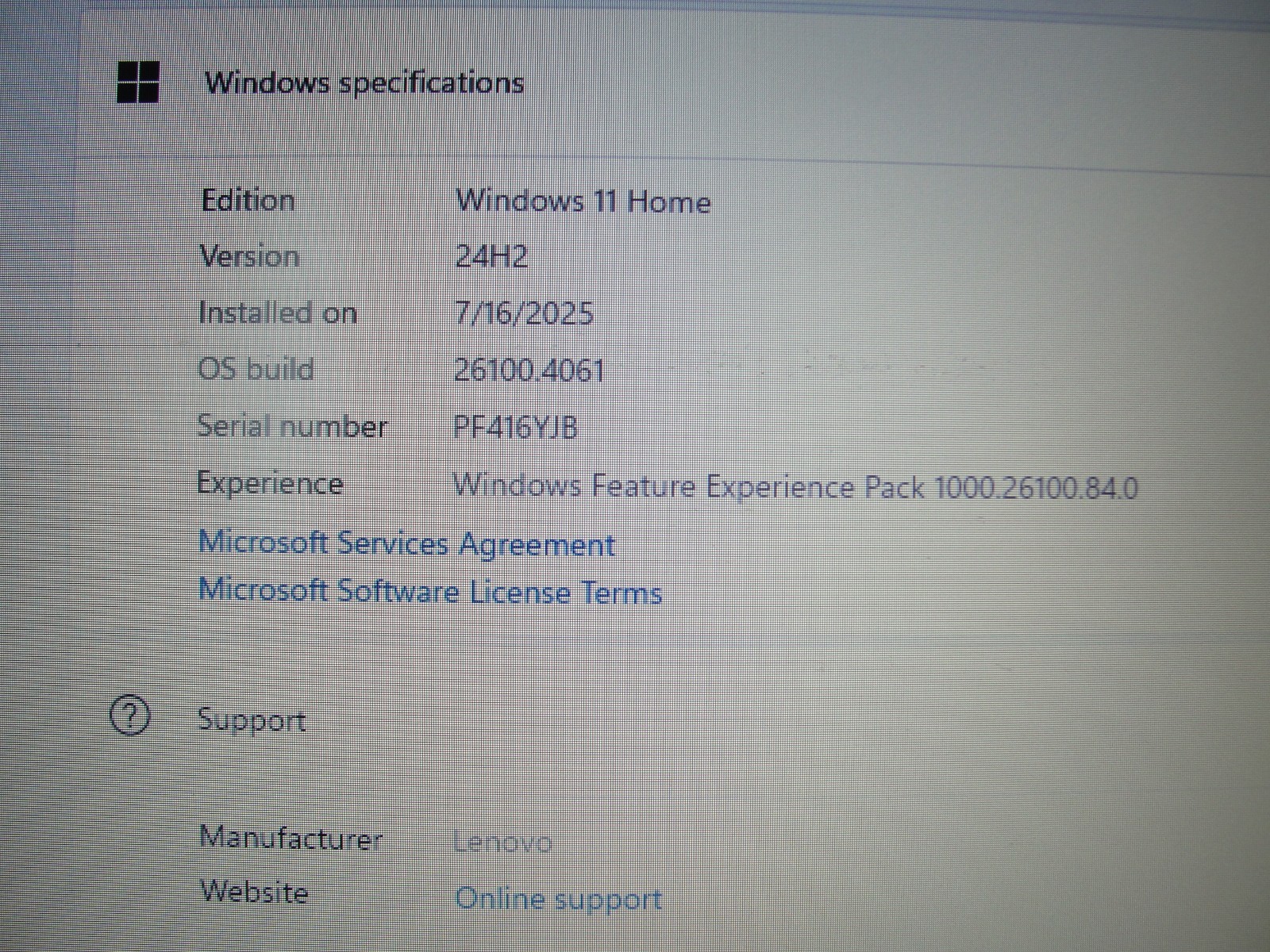
Task: Click the Serial number label
Action: pos(292,426)
